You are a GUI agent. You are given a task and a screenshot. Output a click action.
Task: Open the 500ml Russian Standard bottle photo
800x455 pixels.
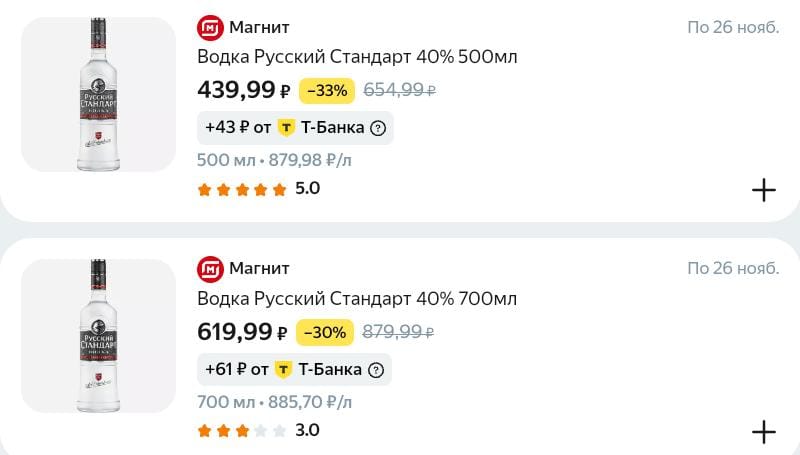click(x=98, y=95)
